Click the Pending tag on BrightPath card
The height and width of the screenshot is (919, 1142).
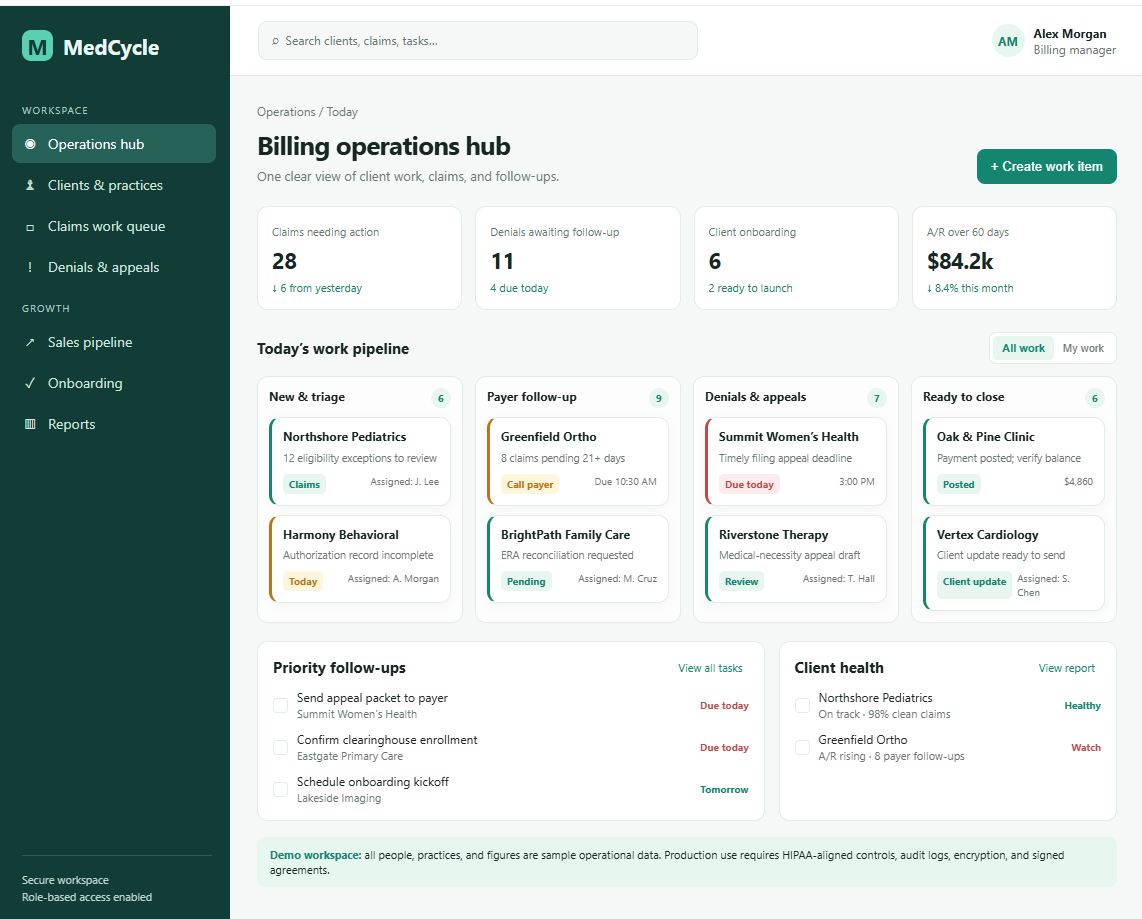[526, 581]
